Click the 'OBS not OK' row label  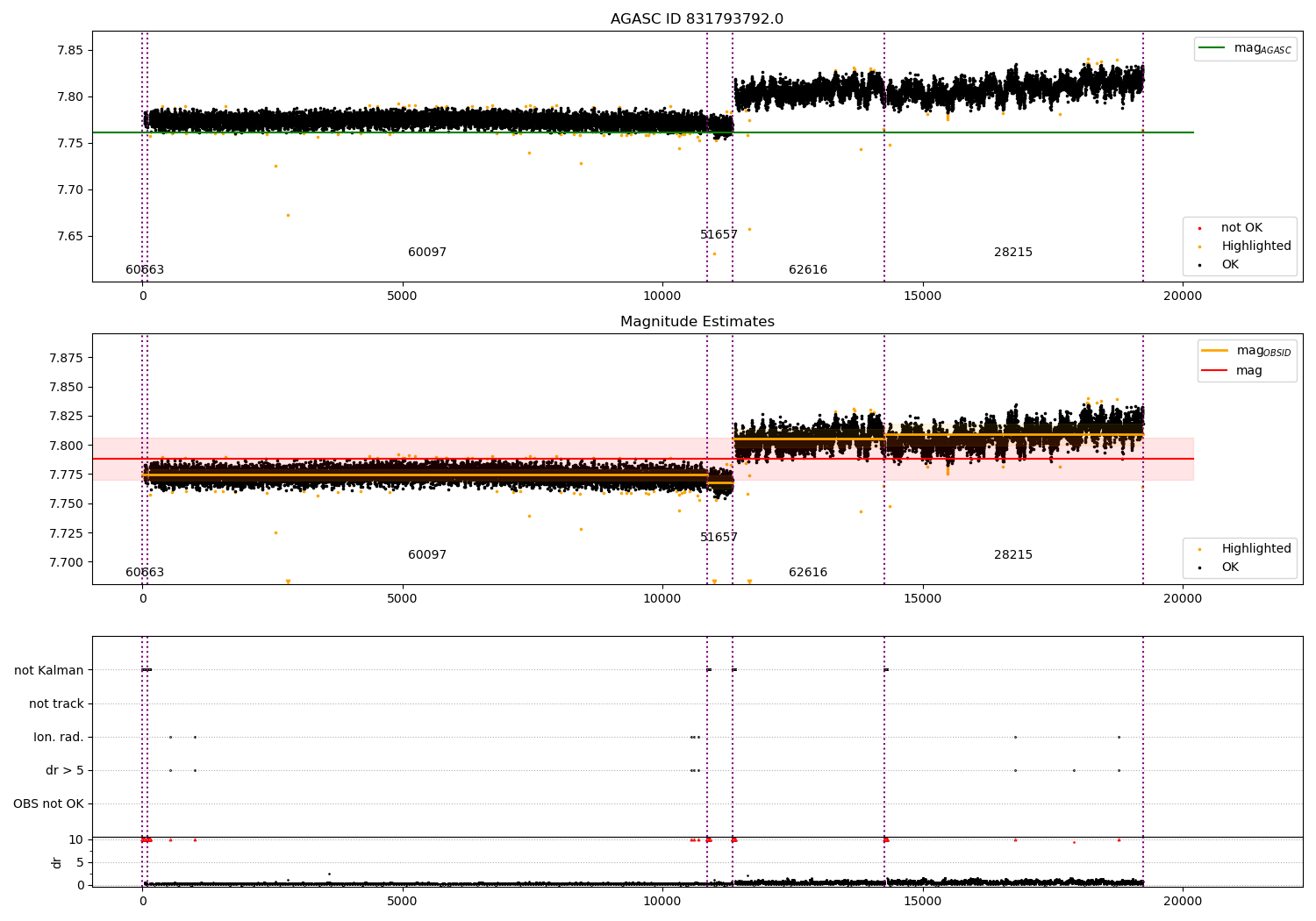tap(48, 803)
